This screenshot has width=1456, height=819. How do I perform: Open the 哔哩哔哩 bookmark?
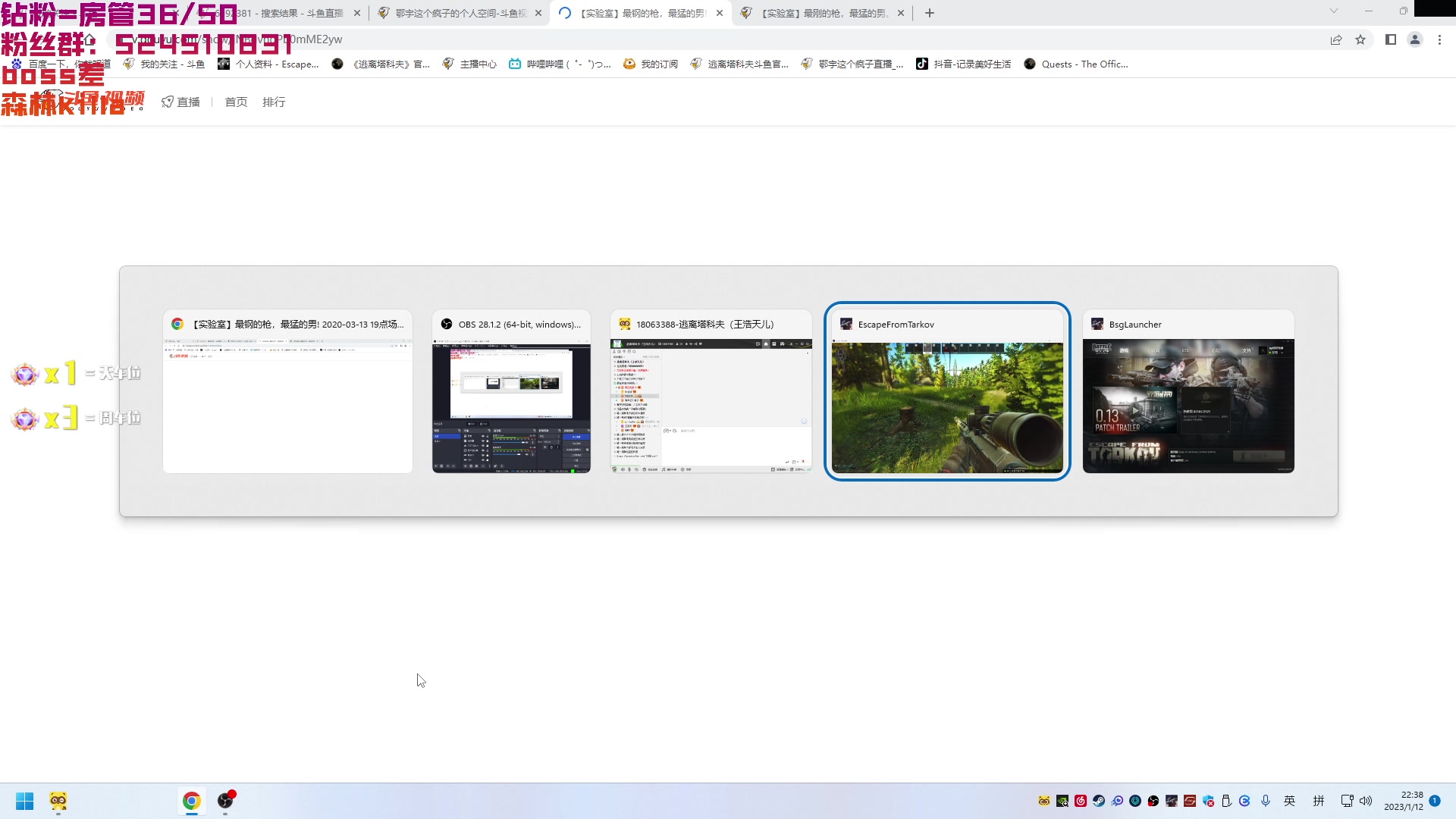[x=560, y=64]
